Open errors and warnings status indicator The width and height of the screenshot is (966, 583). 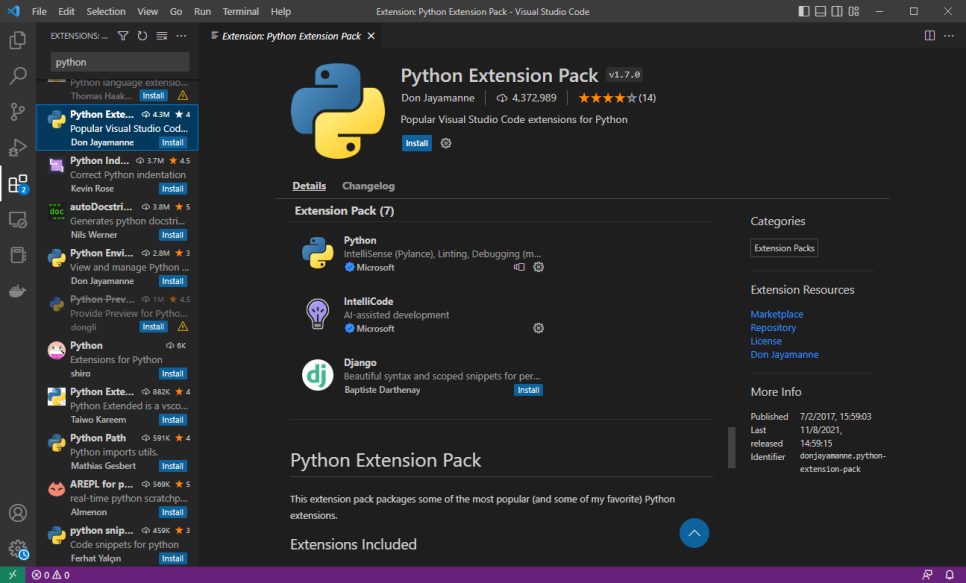[x=51, y=575]
